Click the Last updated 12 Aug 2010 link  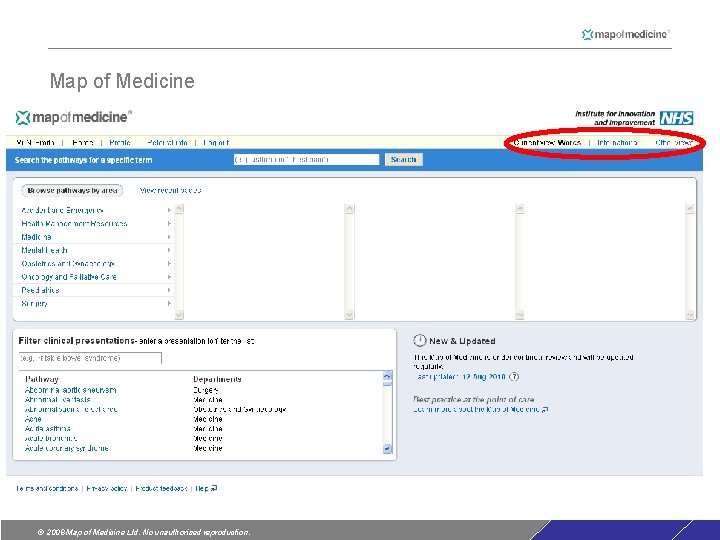pyautogui.click(x=461, y=377)
